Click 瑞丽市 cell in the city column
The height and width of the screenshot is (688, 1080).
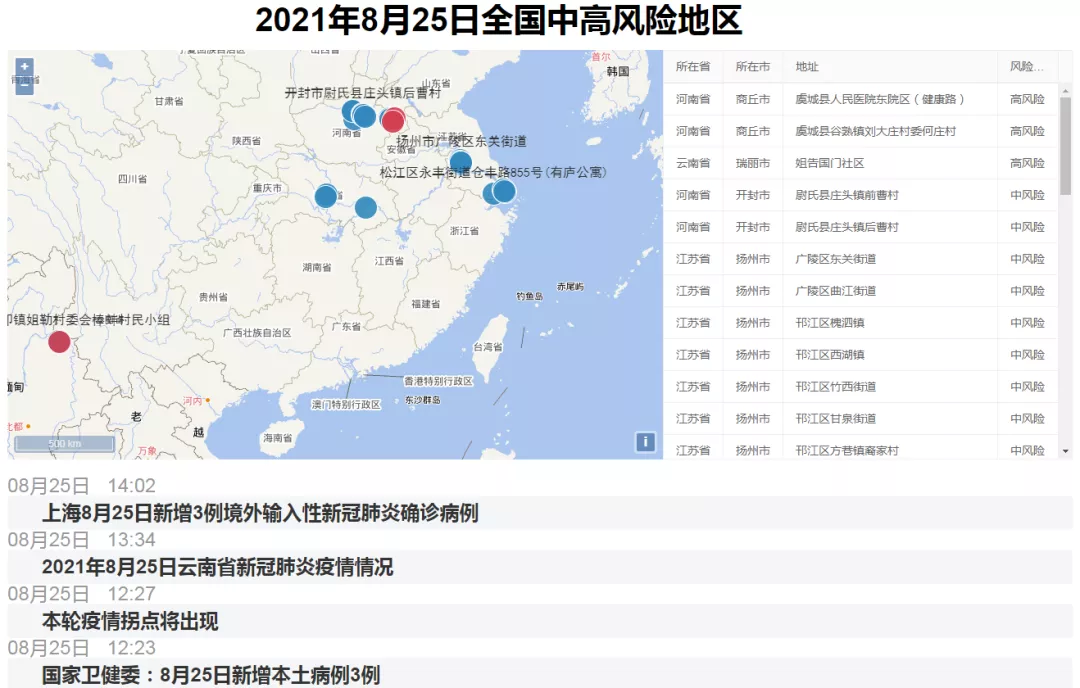[x=753, y=163]
